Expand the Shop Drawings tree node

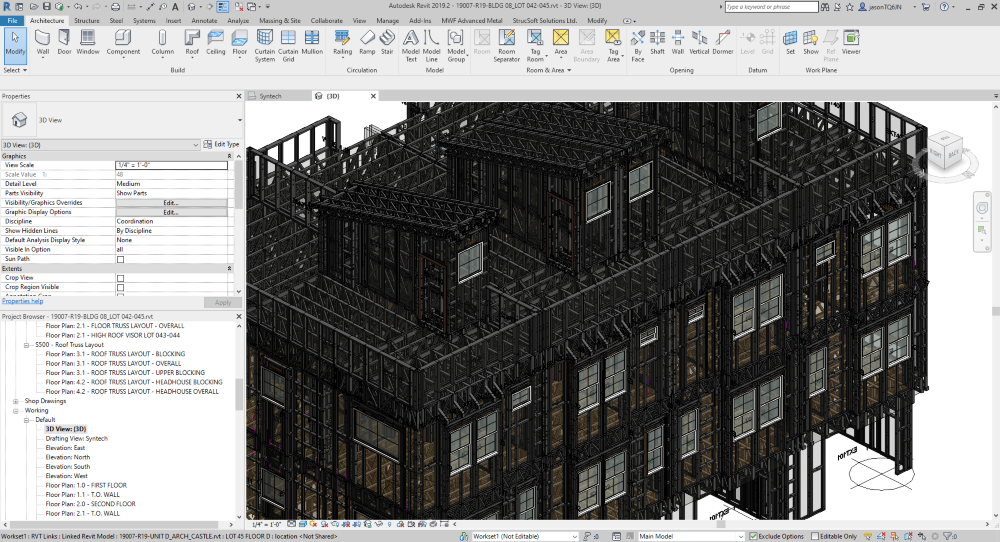coord(16,401)
